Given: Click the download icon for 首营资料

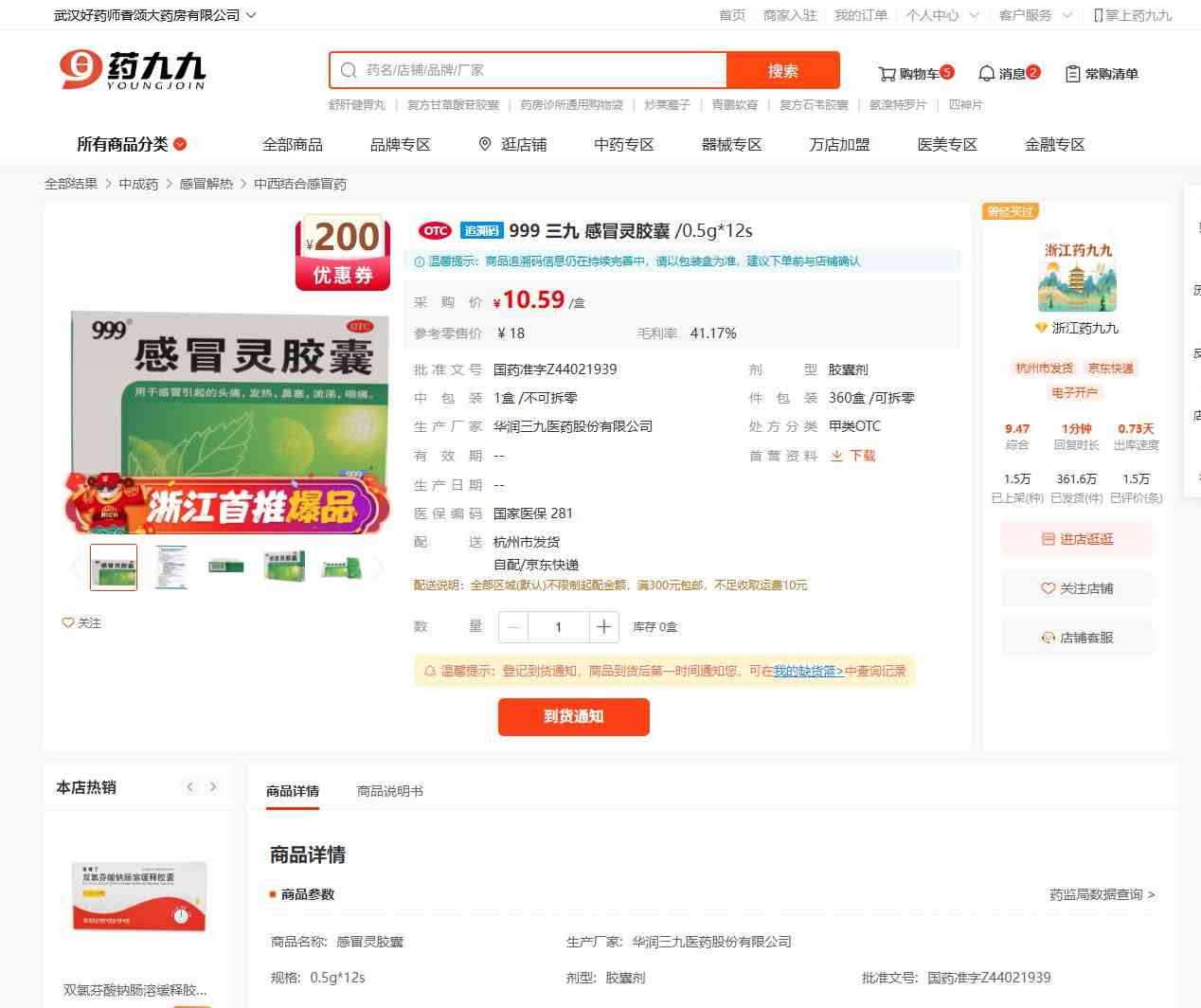Looking at the screenshot, I should point(836,456).
